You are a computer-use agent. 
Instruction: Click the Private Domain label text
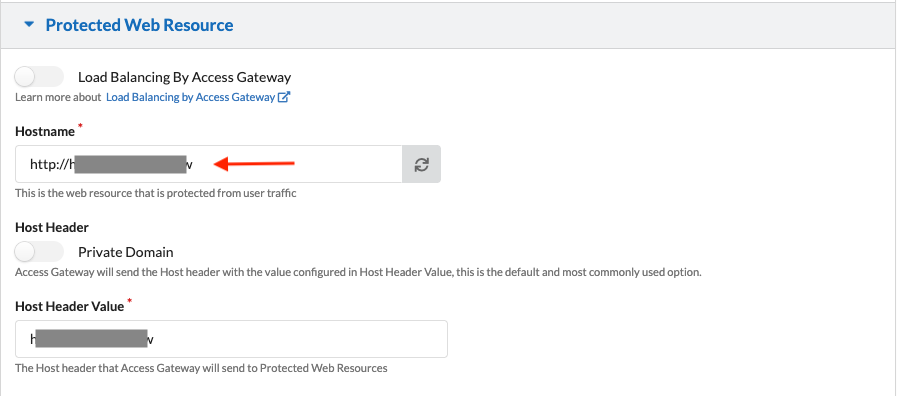pos(125,252)
